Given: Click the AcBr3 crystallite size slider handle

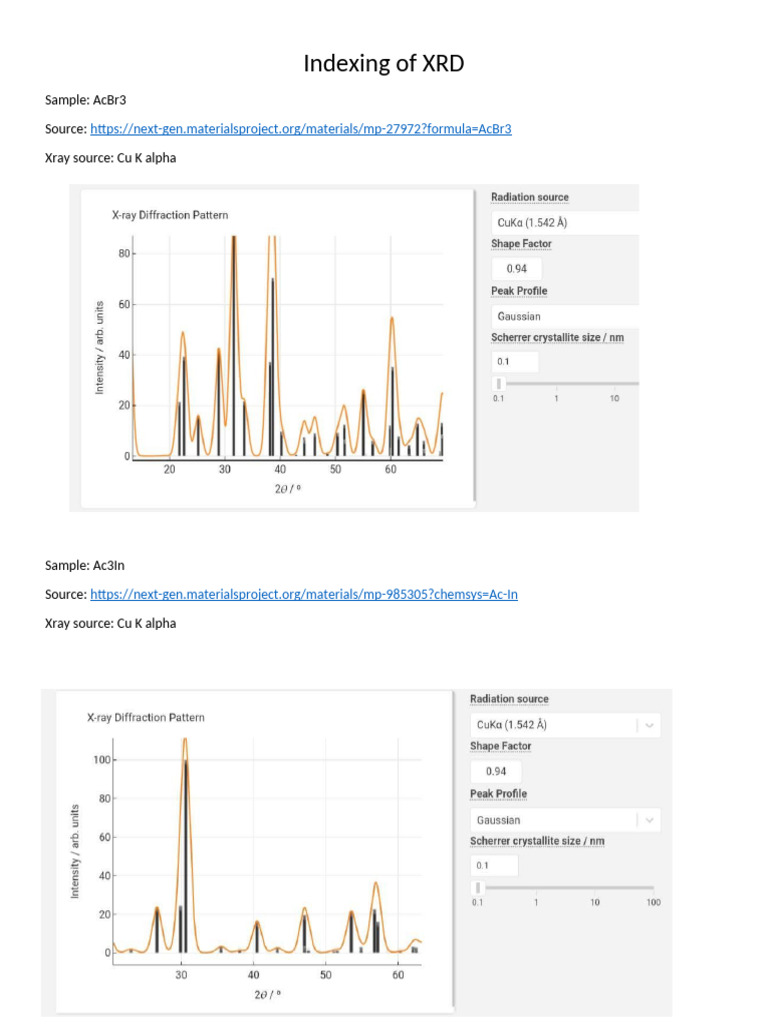Looking at the screenshot, I should 499,383.
